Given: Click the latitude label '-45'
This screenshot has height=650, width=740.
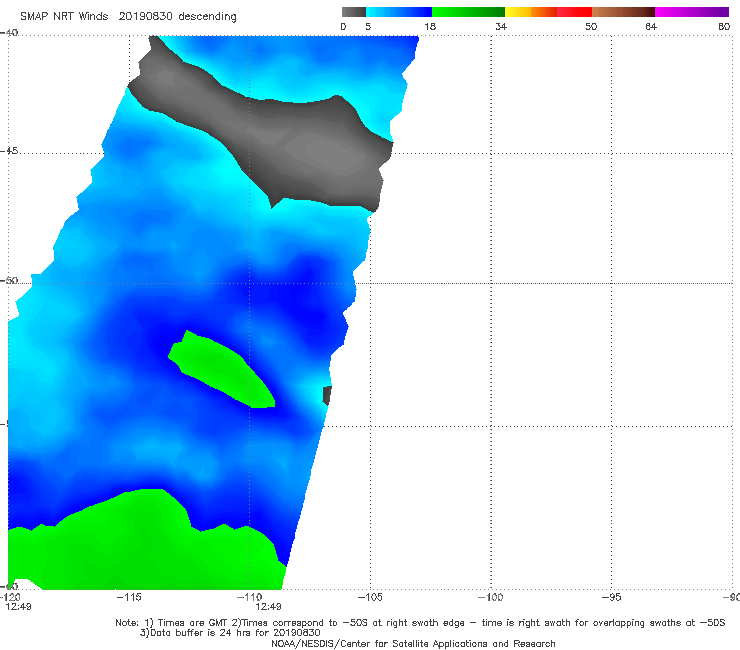Looking at the screenshot, I should coord(9,151).
